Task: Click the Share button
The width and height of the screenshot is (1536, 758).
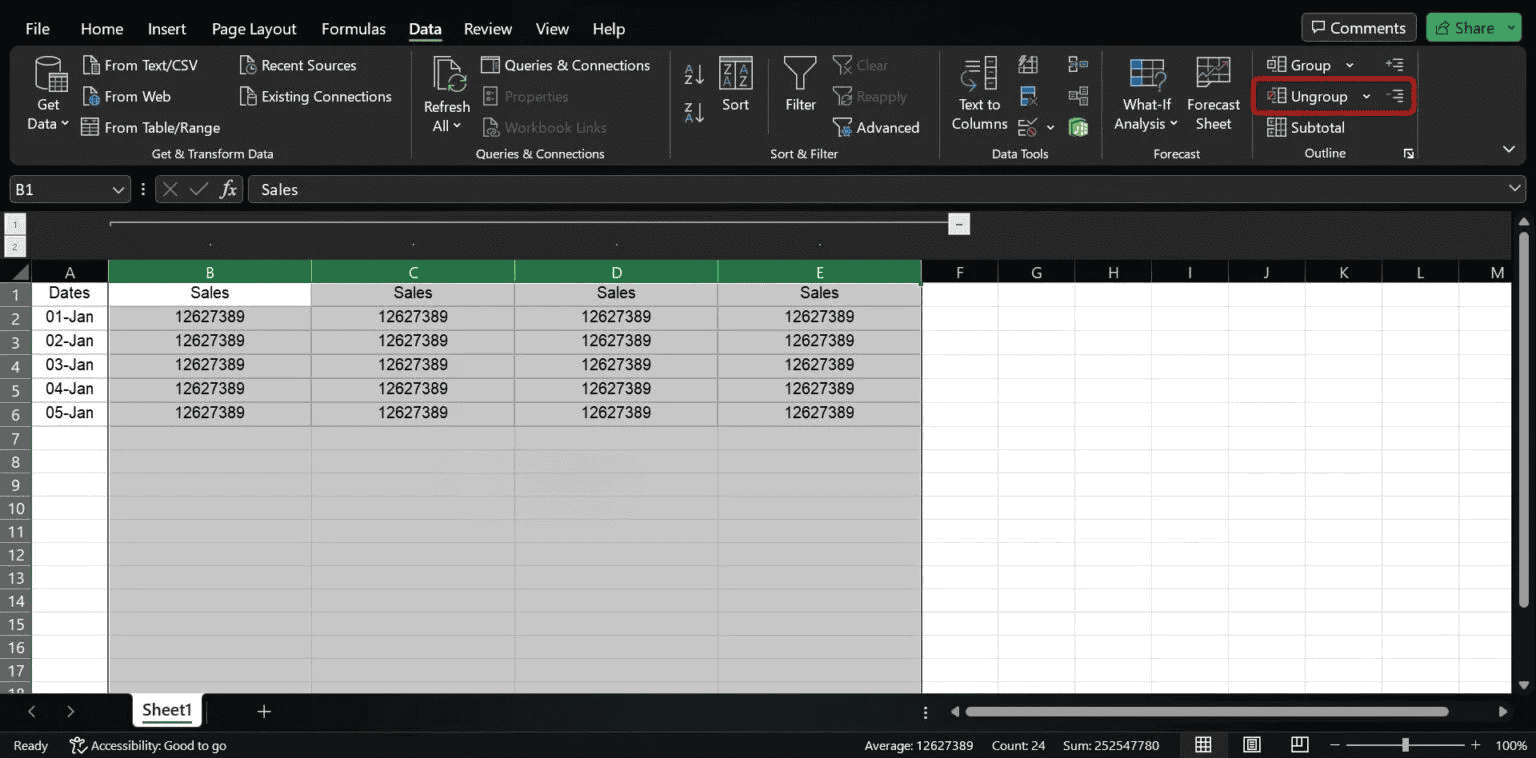Action: pos(1472,27)
